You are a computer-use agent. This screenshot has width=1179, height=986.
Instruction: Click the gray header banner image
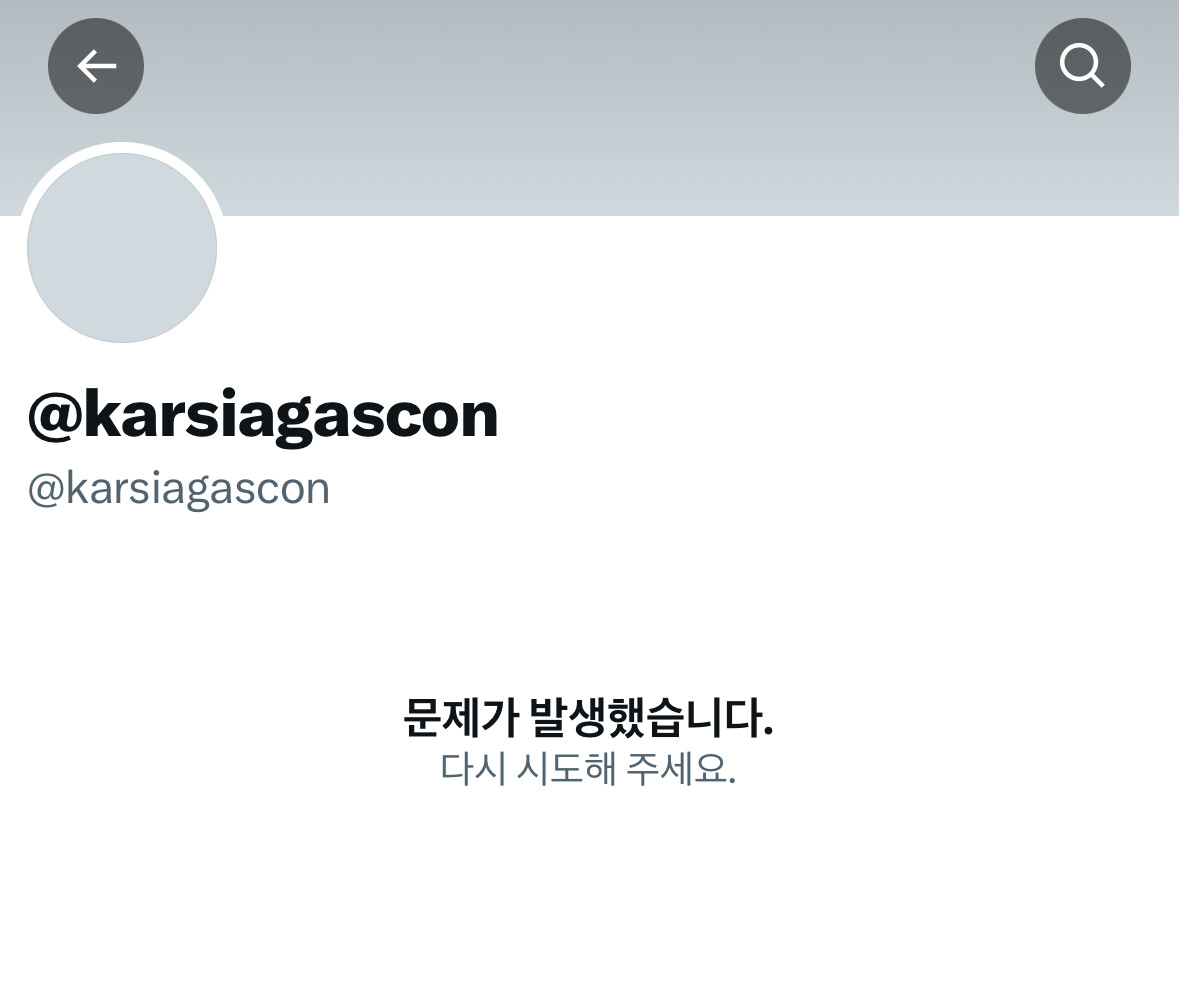pos(590,108)
